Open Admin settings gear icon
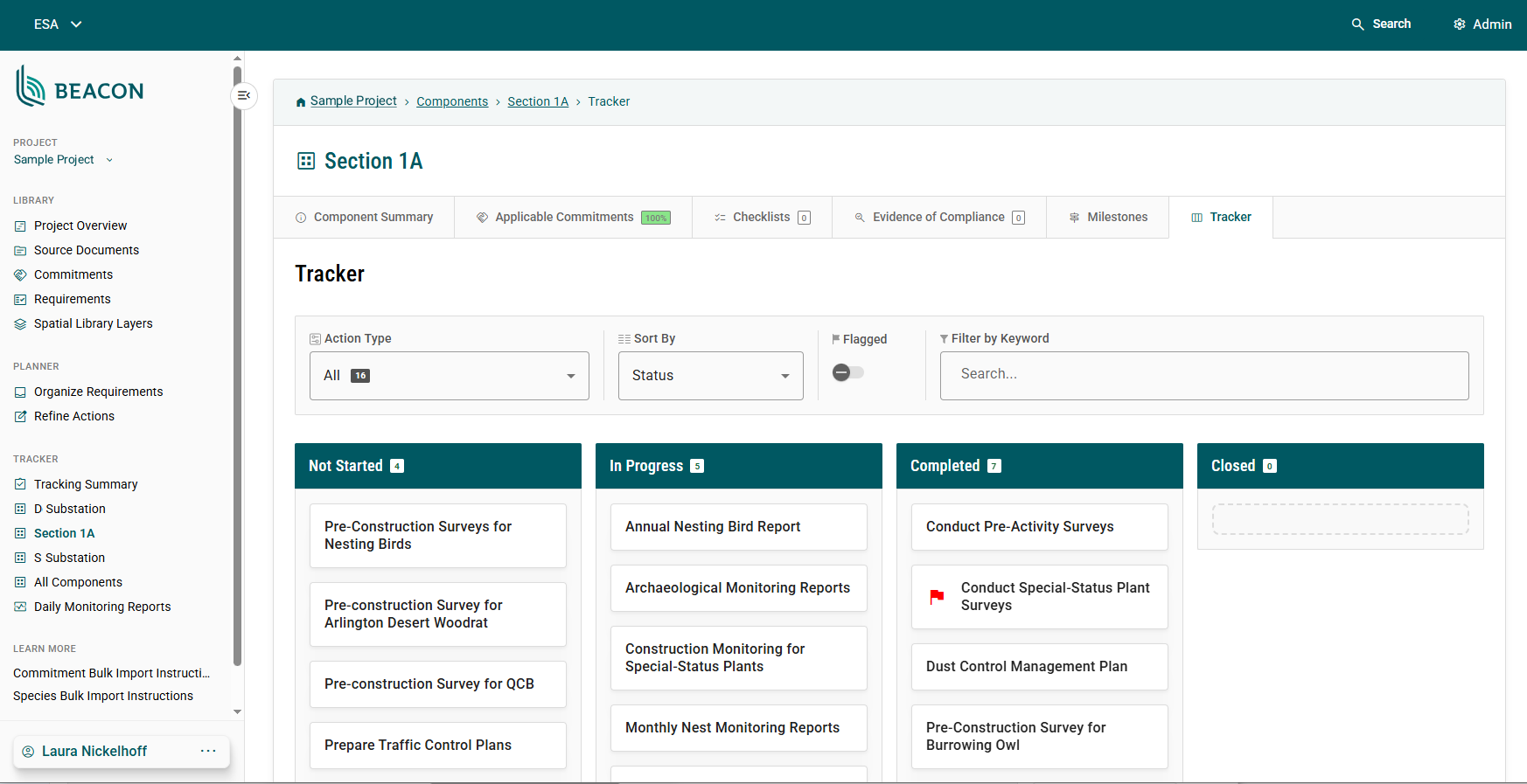 tap(1459, 24)
